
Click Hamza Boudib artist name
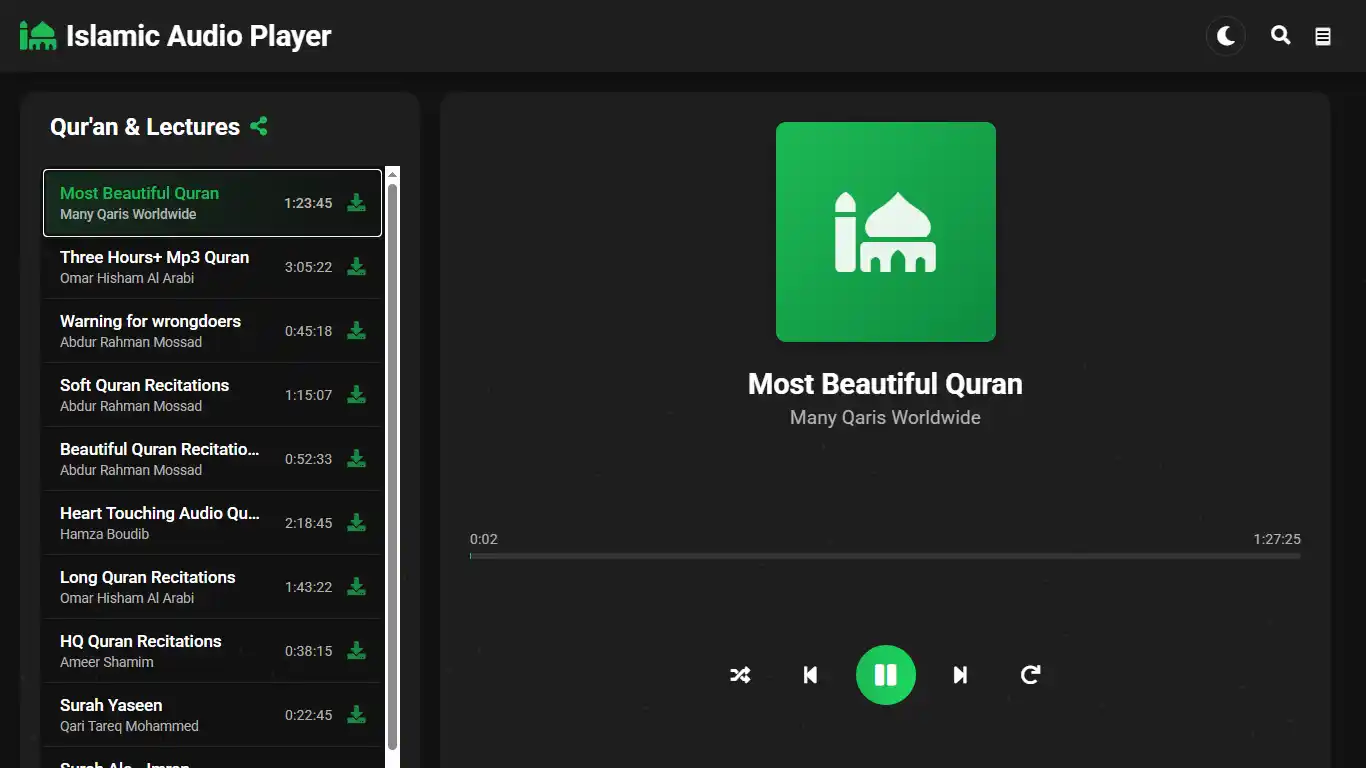(x=104, y=534)
